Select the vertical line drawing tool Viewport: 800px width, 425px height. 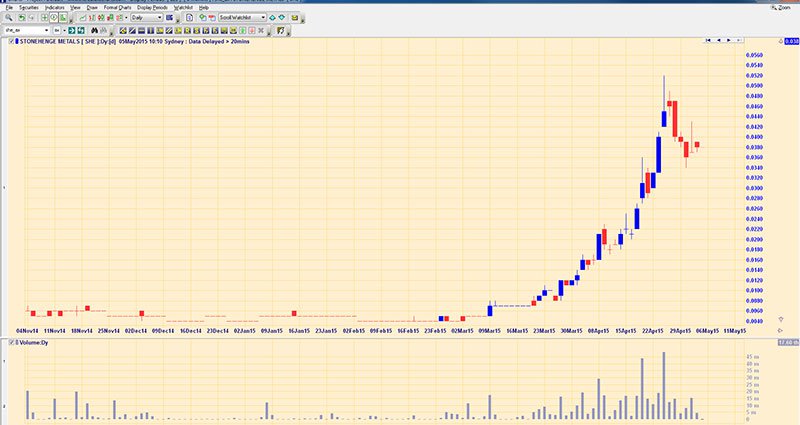click(x=151, y=30)
